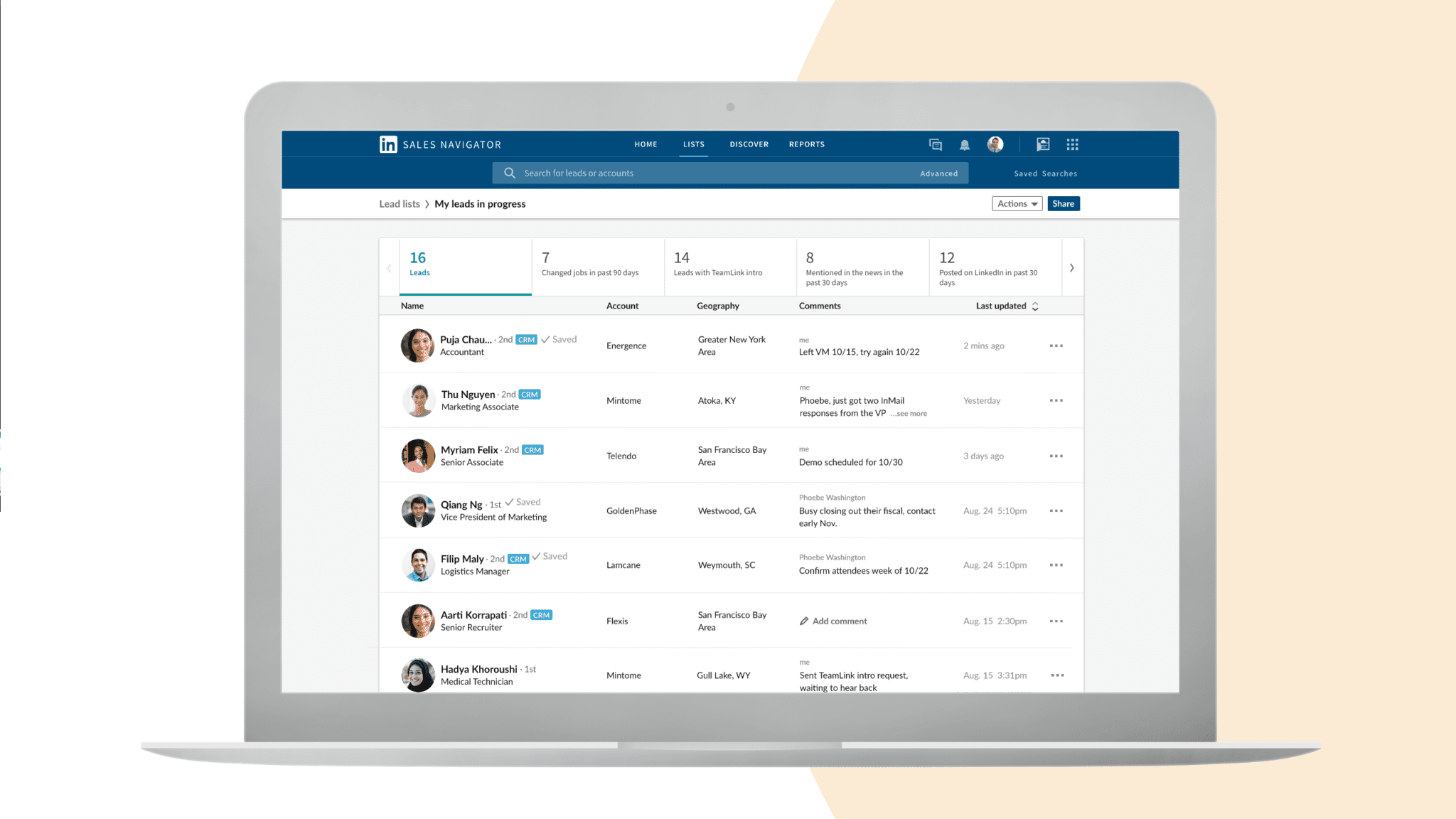Toggle CRM badge for Thu Nguyen

click(x=528, y=394)
